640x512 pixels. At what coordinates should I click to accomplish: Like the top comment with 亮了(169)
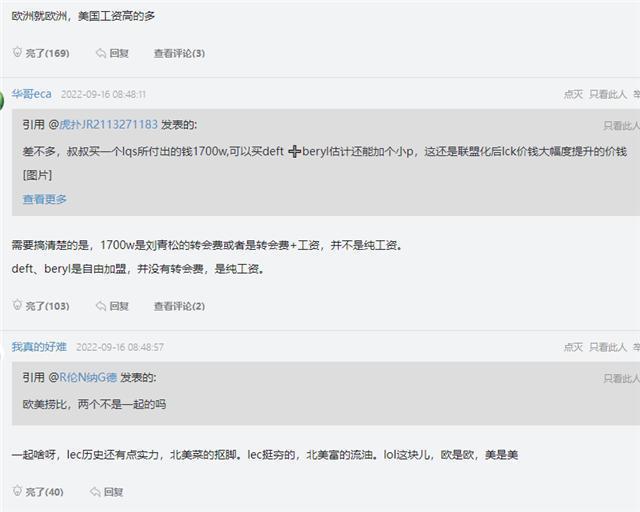[40, 53]
